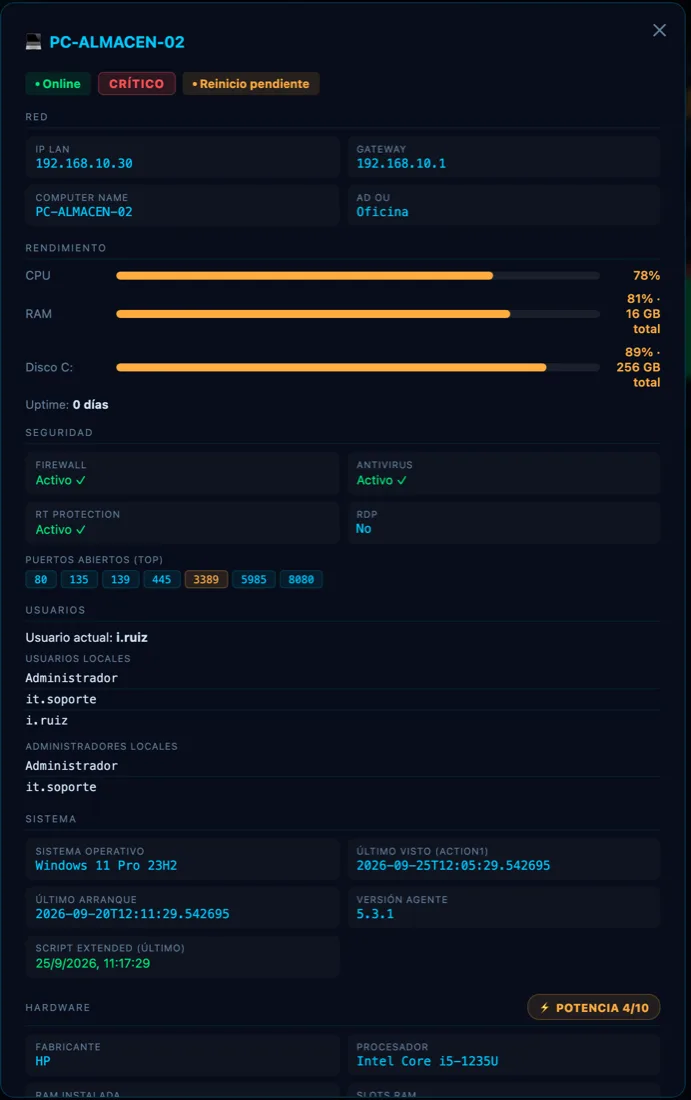
Task: Click Antivirus status Activo
Action: 382,481
